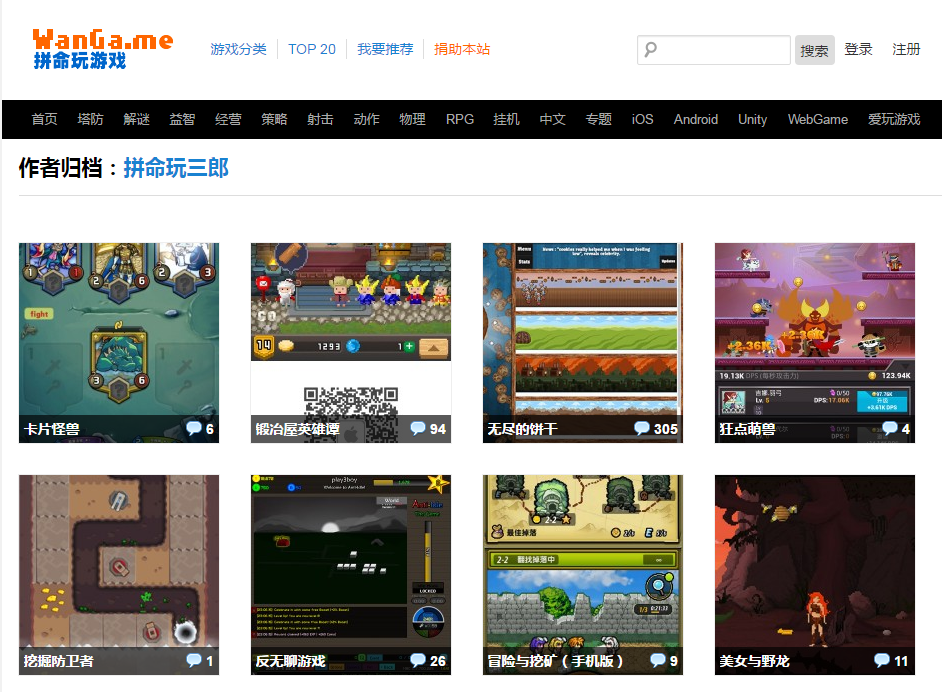Open the 拼命玩三郎 author link
942x692 pixels.
point(176,168)
